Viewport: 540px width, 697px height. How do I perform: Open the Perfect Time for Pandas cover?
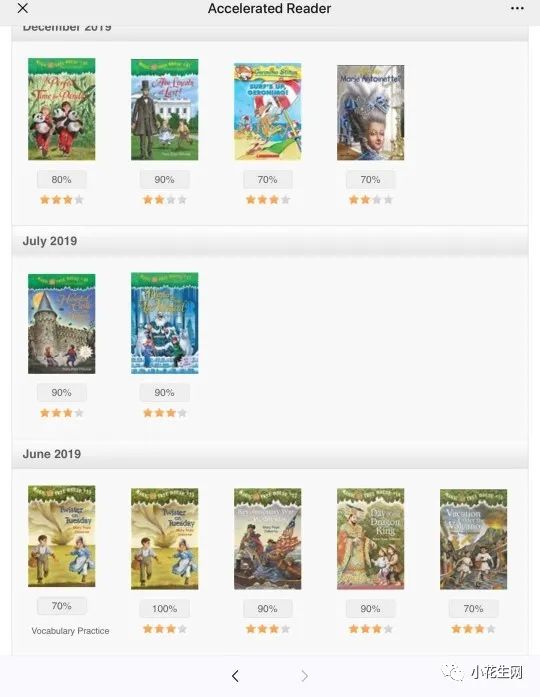click(61, 109)
